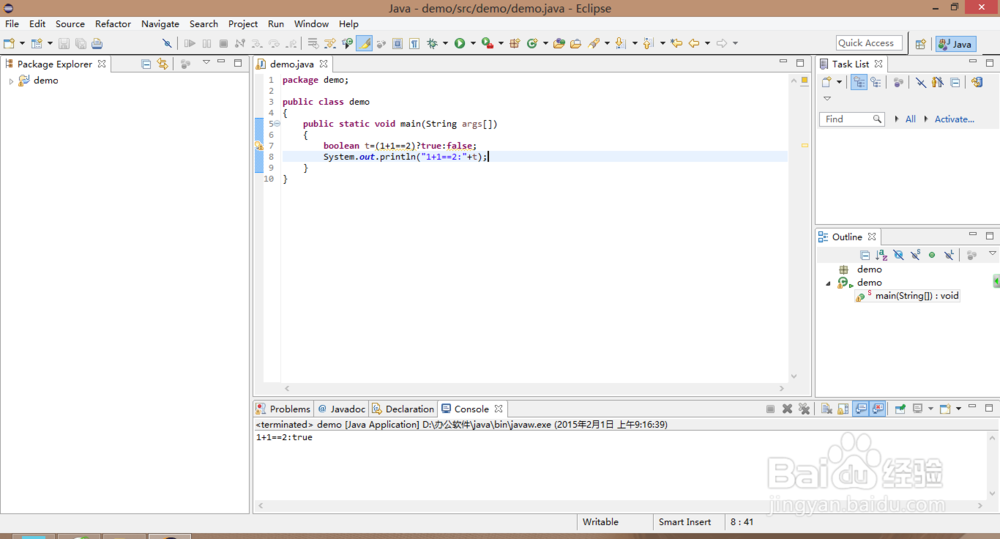Toggle Link with Editor in Package Explorer
The width and height of the screenshot is (1000, 539).
163,64
